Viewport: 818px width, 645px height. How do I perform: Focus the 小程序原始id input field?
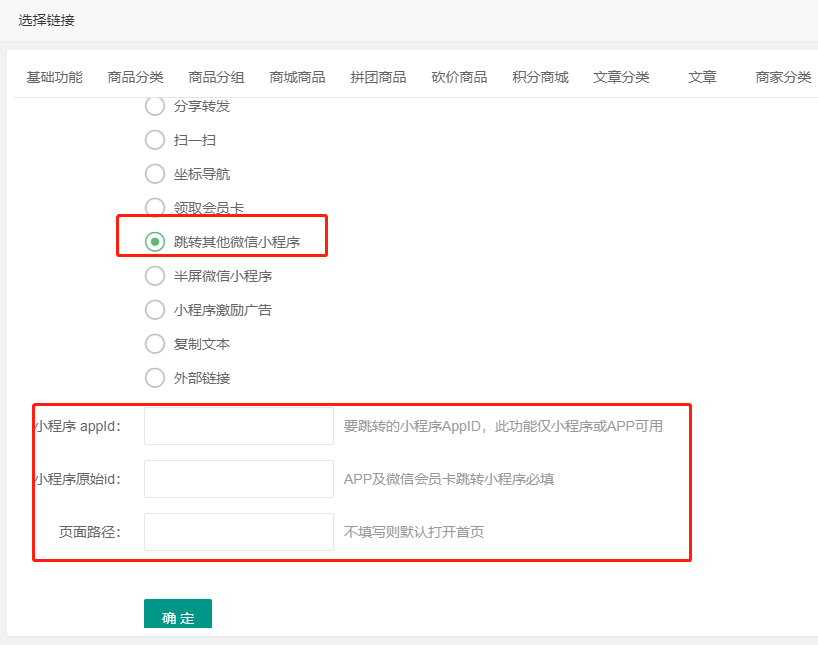click(x=239, y=479)
